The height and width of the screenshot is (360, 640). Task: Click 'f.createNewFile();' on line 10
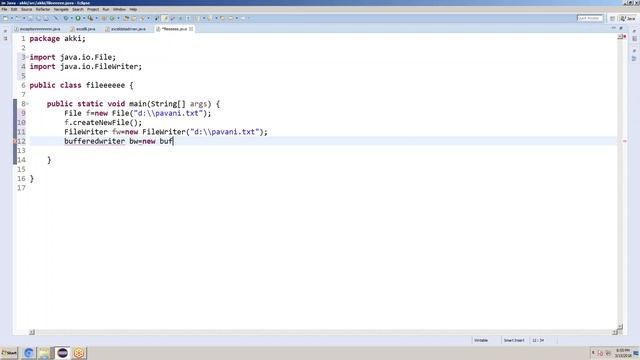click(103, 122)
